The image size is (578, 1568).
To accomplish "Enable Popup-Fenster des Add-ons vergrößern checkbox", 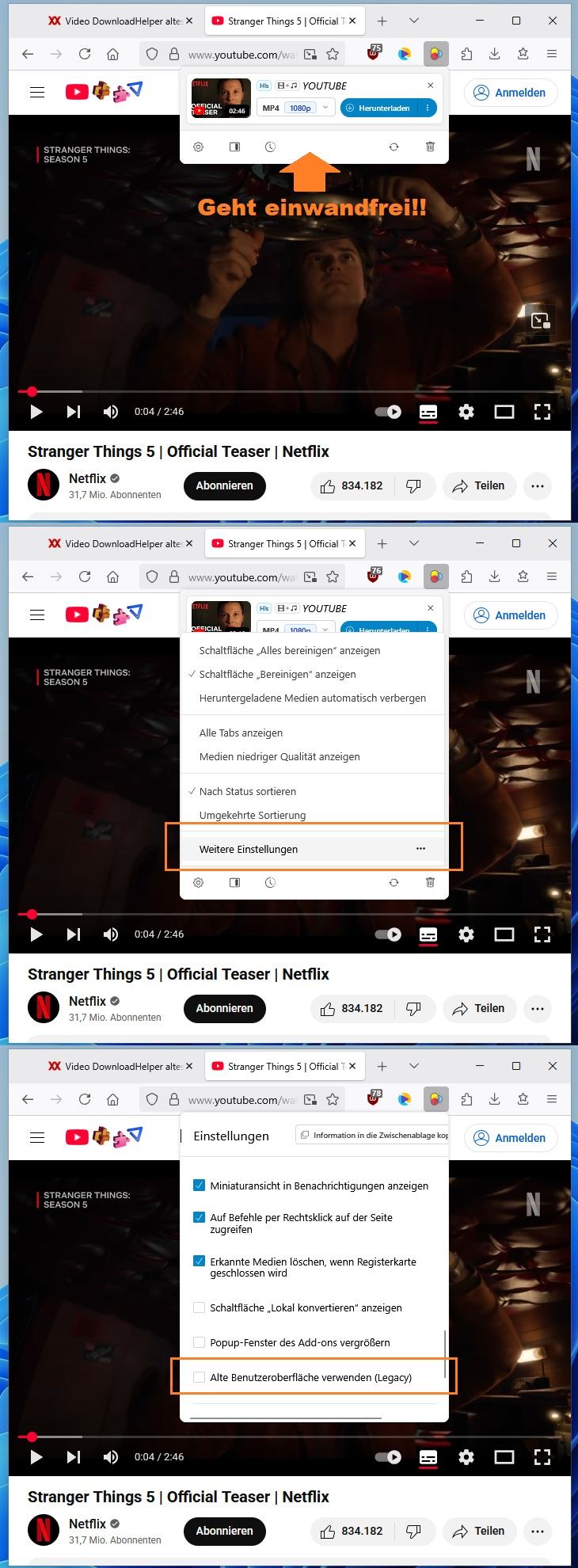I will tap(200, 1342).
